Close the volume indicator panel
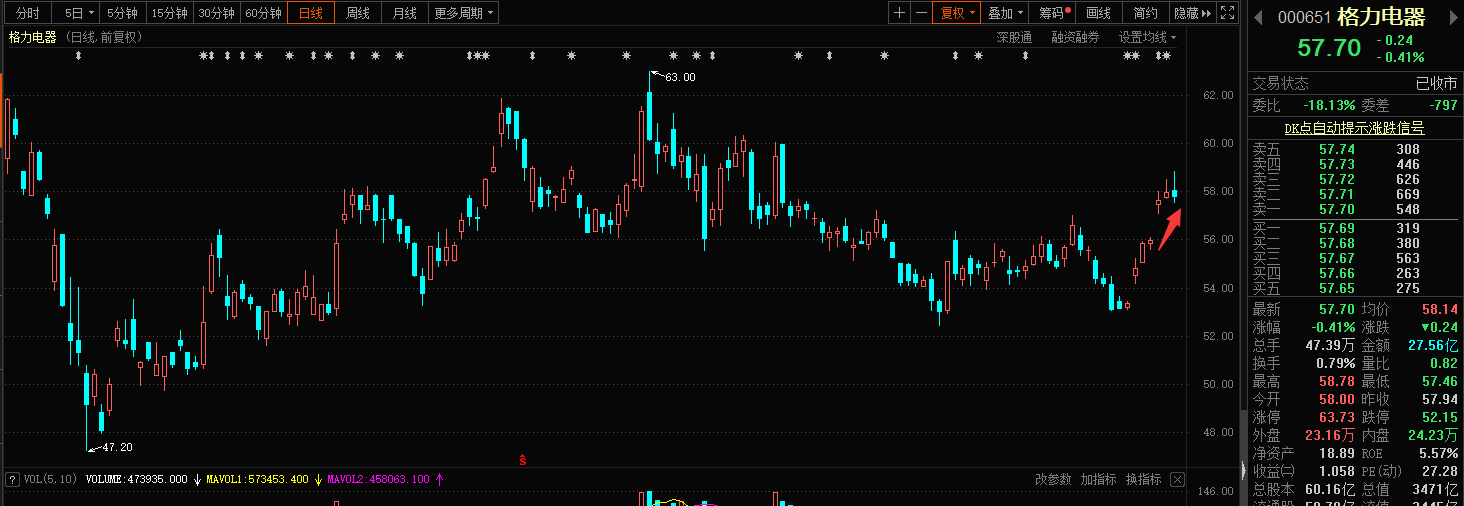The height and width of the screenshot is (506, 1464). point(1177,479)
